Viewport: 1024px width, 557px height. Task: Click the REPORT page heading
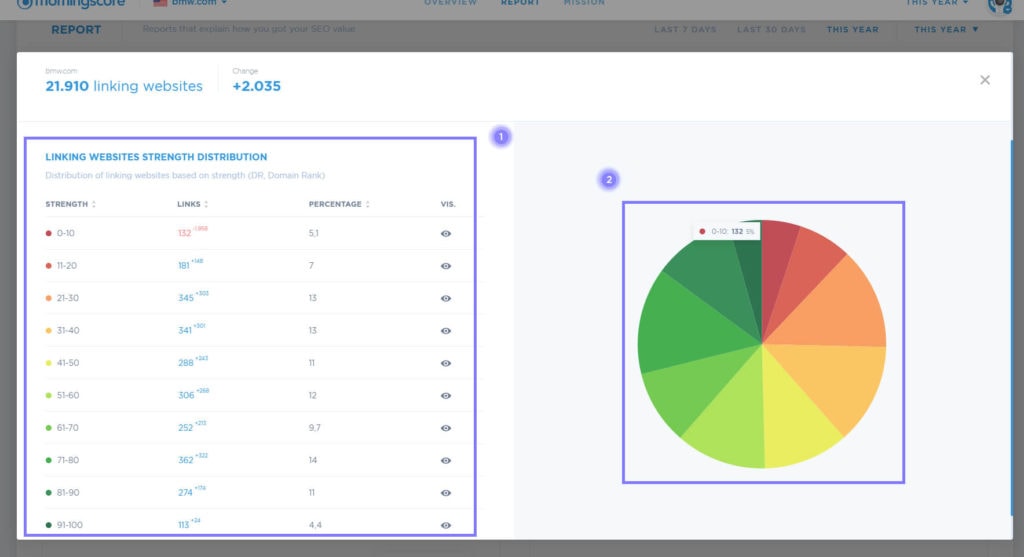[76, 30]
